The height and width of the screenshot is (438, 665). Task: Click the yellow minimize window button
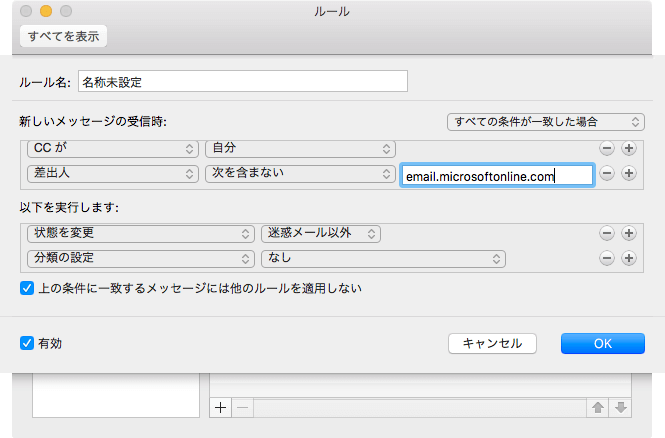click(x=46, y=11)
